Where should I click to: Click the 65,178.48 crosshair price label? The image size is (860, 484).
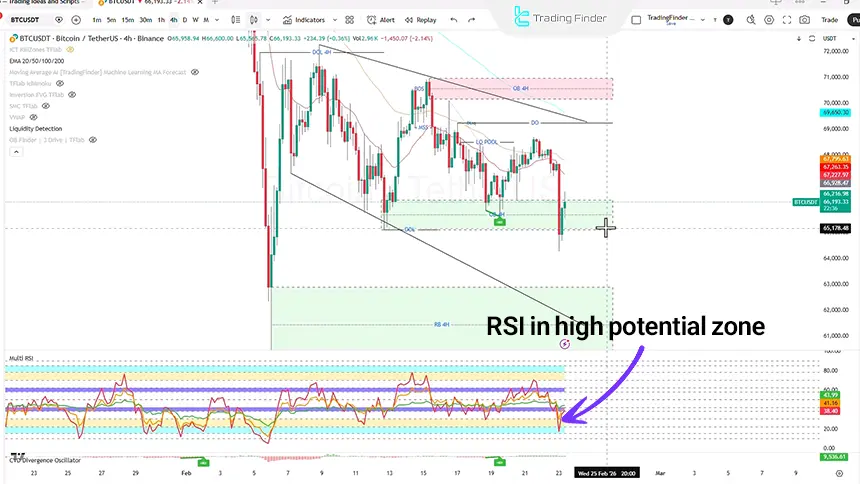pos(835,228)
